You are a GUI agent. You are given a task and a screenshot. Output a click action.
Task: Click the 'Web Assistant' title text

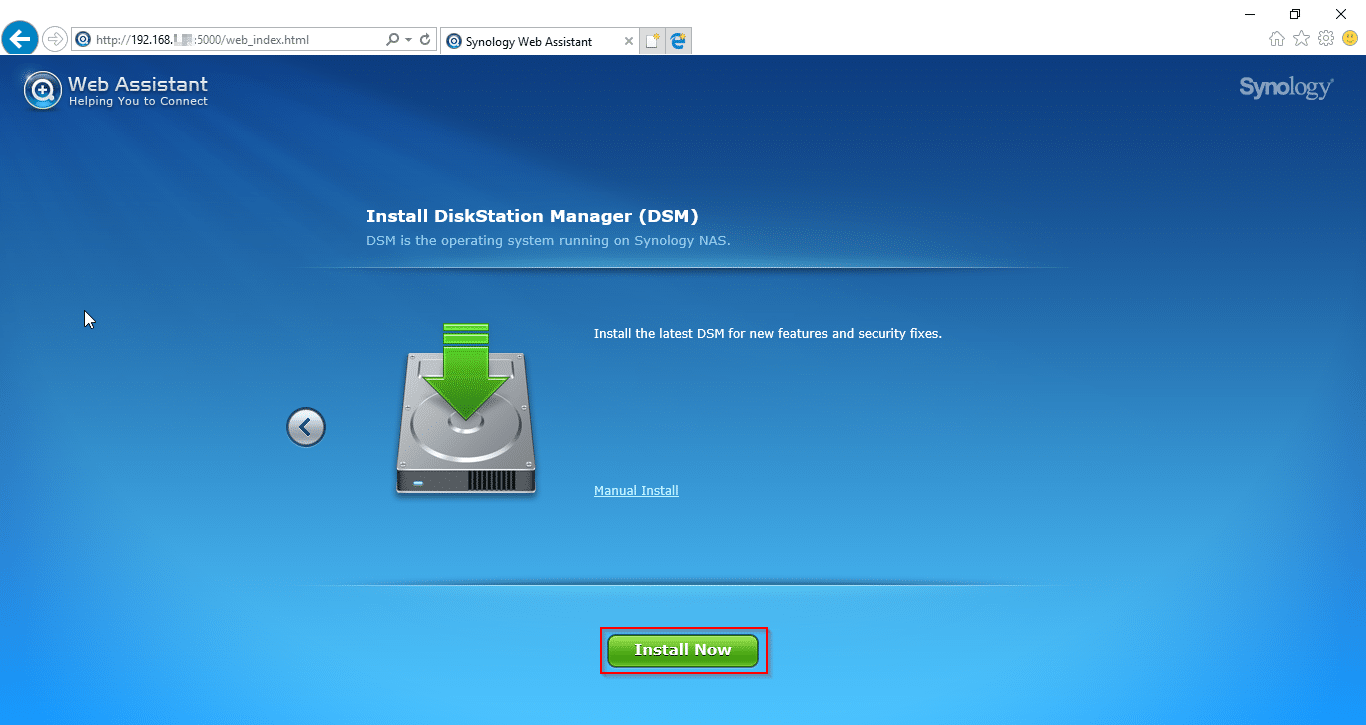click(x=138, y=84)
